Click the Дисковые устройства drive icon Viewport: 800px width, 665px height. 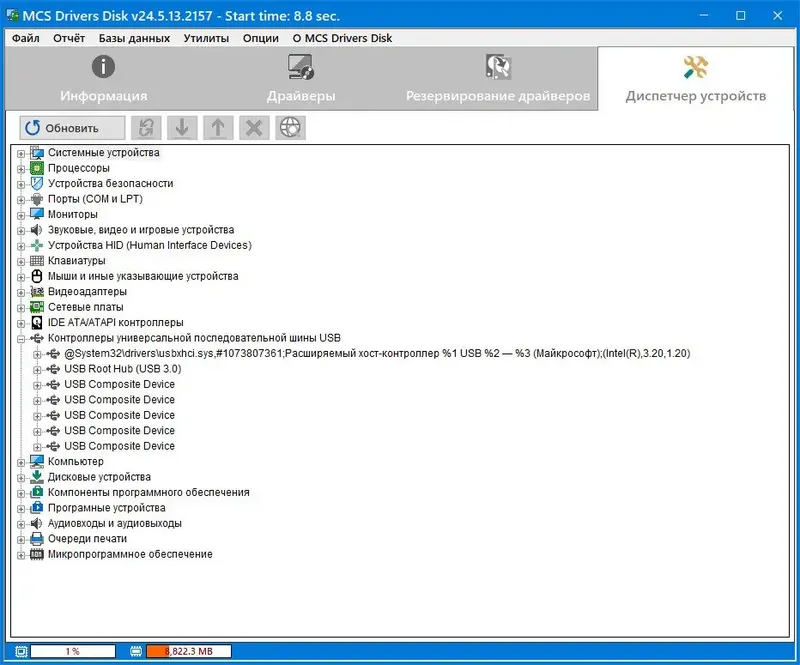37,477
